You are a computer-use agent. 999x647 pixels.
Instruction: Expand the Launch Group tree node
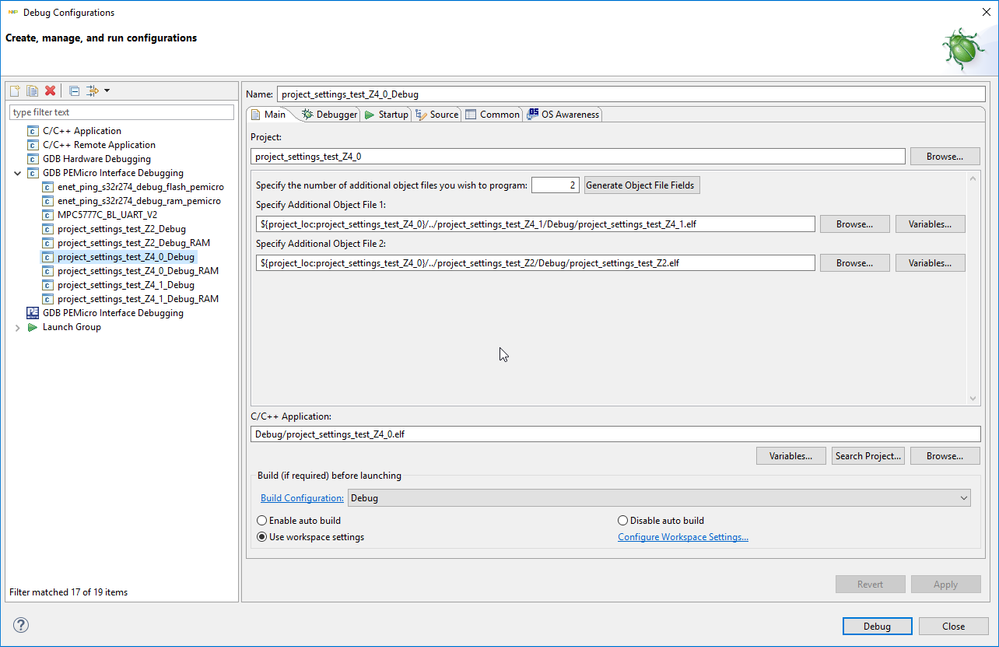tap(18, 327)
